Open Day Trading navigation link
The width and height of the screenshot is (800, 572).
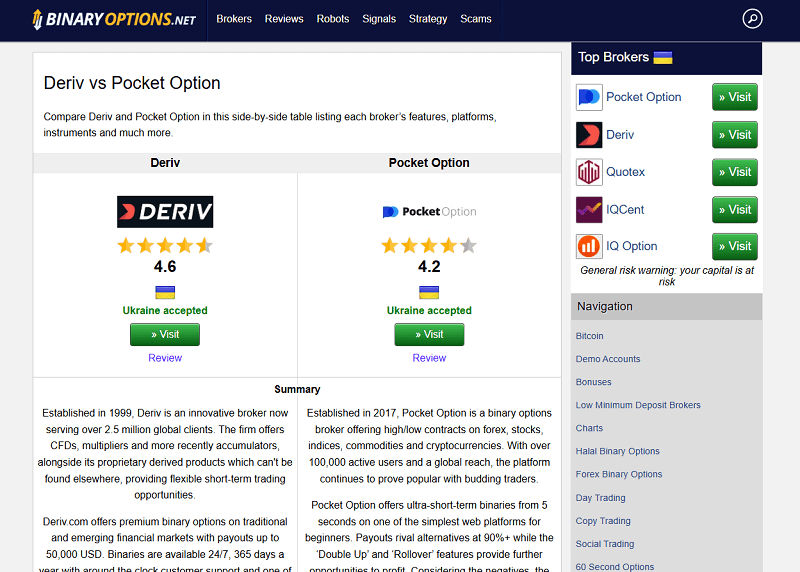[x=601, y=498]
